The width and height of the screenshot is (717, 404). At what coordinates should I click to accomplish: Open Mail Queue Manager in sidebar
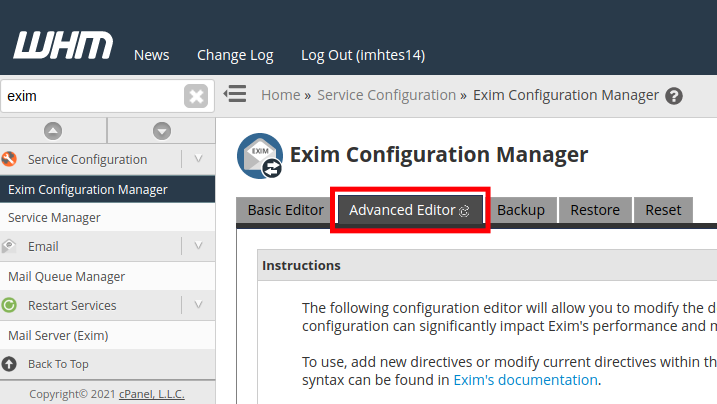click(x=66, y=276)
